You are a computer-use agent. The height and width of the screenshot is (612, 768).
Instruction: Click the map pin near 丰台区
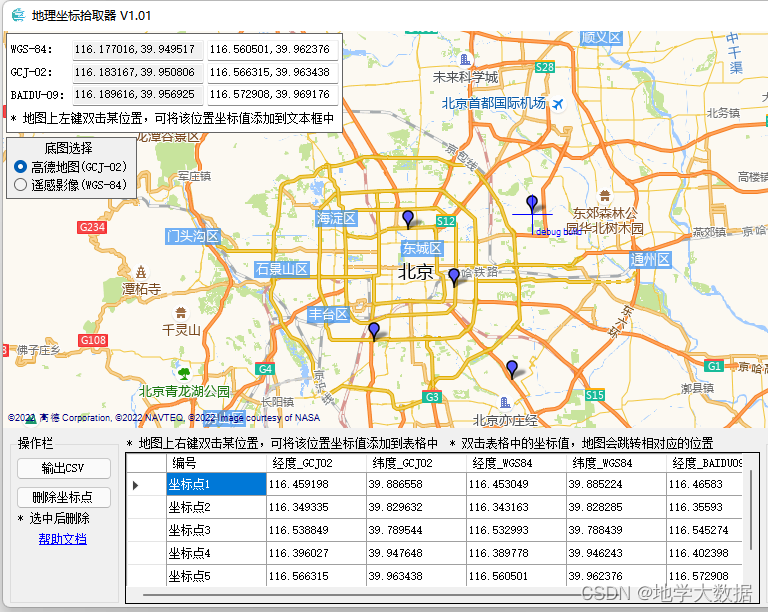pos(374,330)
